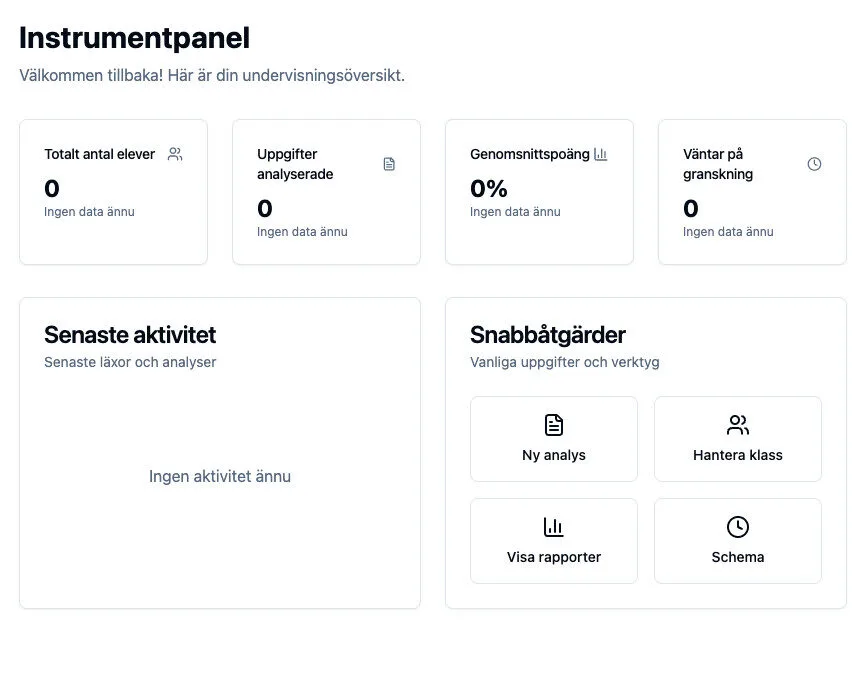Viewport: 866px width, 689px height.
Task: Select the Väntar på granskning stat card
Action: [752, 192]
